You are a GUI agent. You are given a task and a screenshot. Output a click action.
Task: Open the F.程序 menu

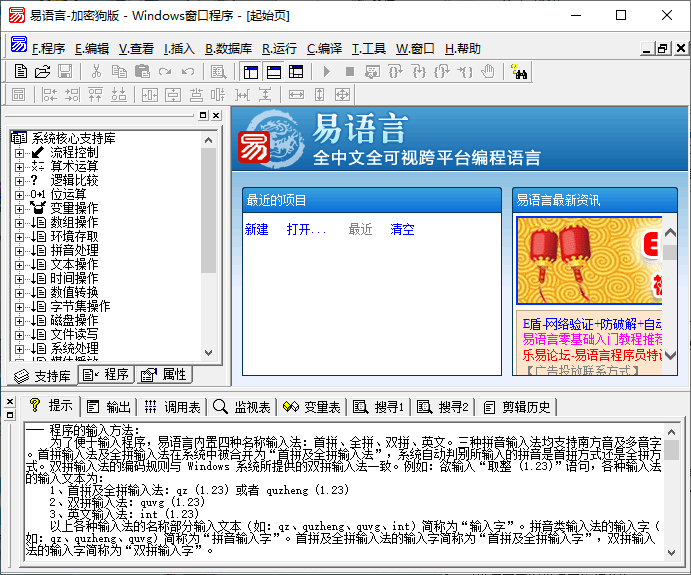[x=48, y=48]
